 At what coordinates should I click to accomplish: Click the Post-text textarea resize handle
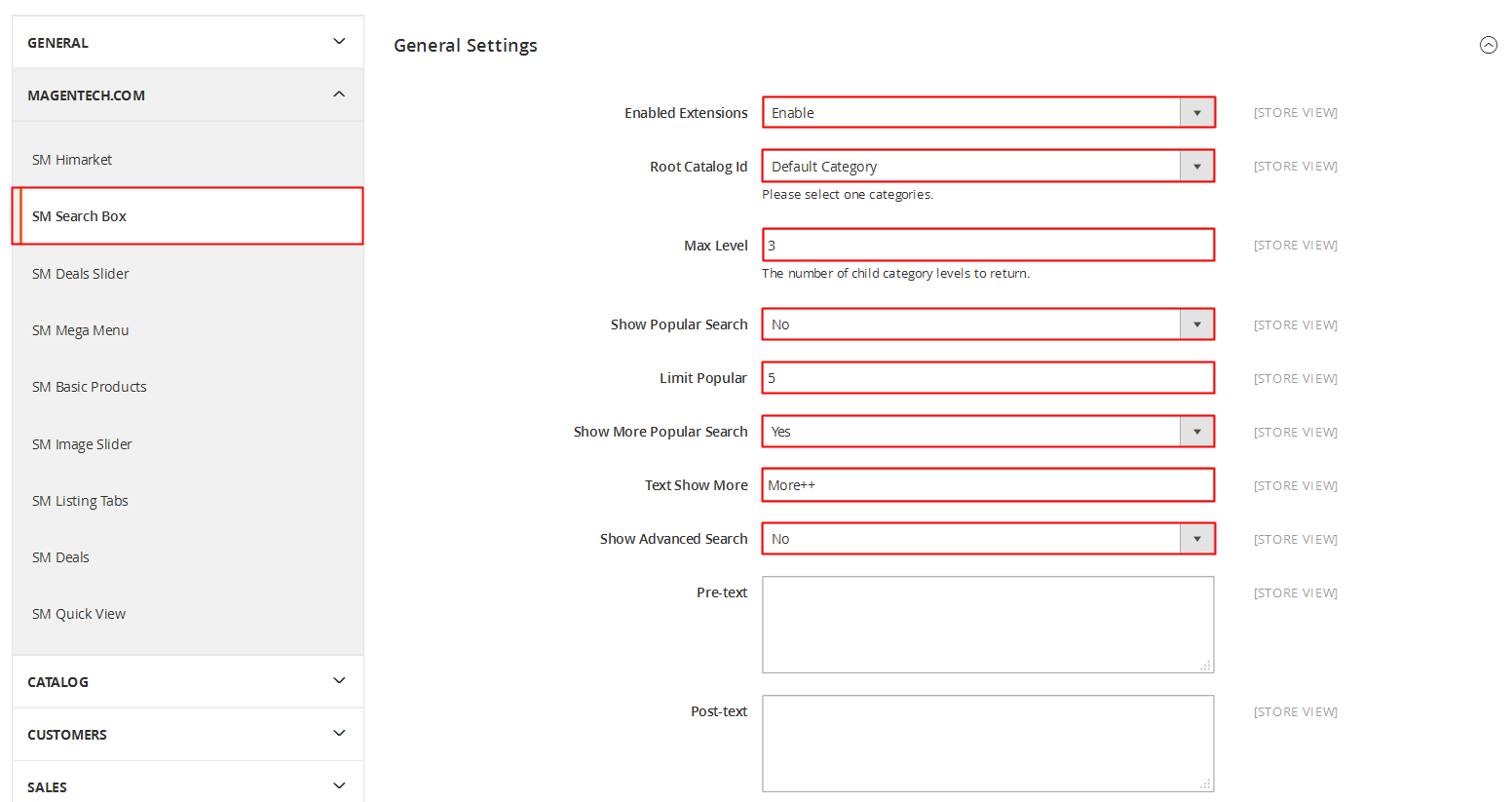1206,784
